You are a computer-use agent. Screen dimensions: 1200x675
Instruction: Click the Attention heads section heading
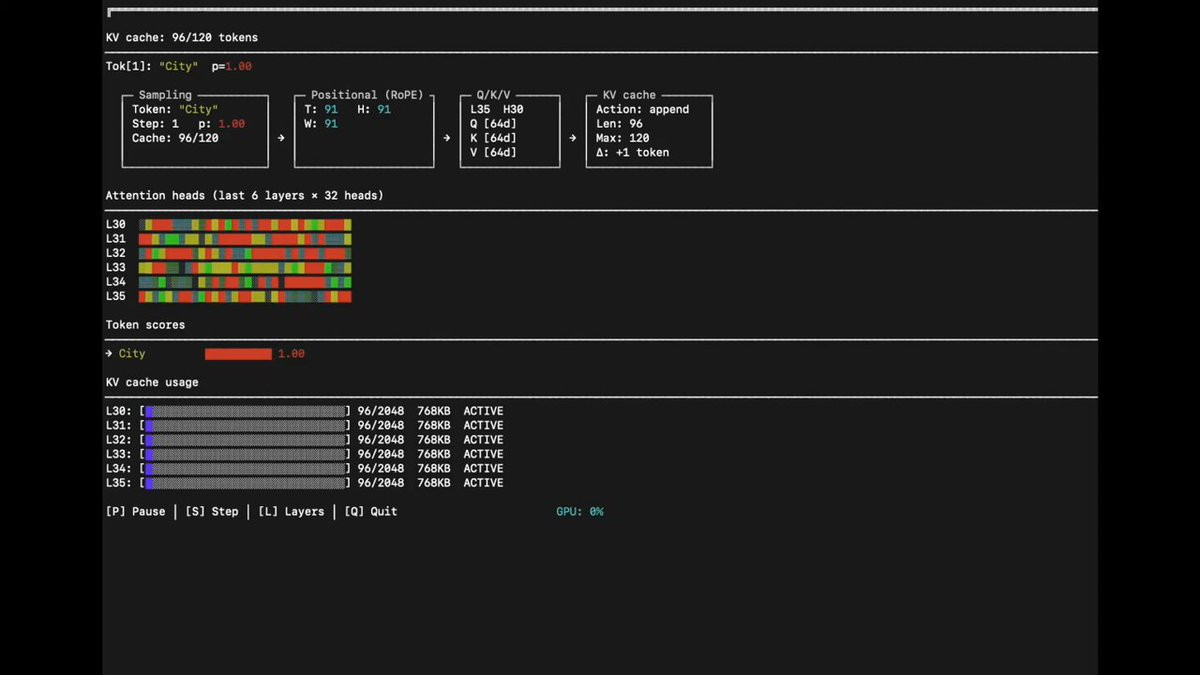pyautogui.click(x=245, y=195)
